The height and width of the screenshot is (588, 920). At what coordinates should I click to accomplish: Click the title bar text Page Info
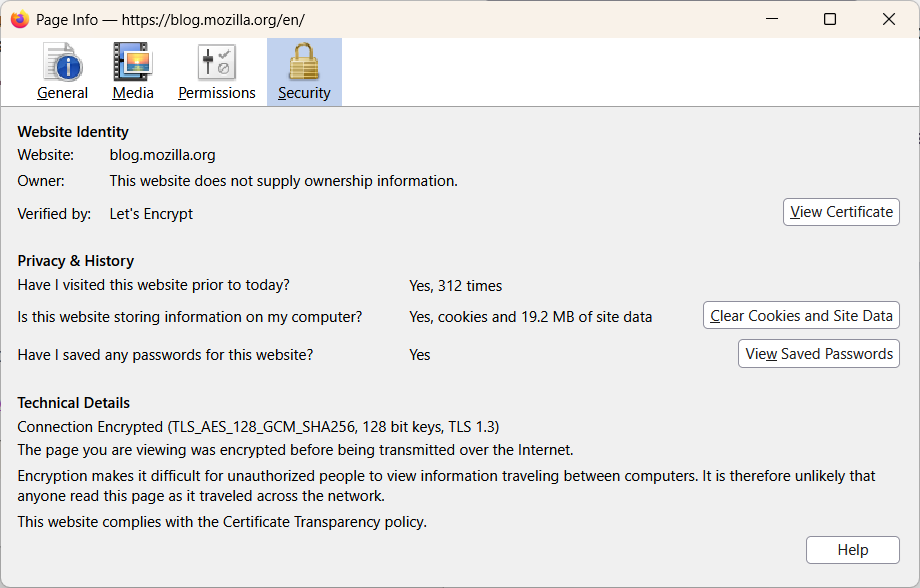[67, 19]
